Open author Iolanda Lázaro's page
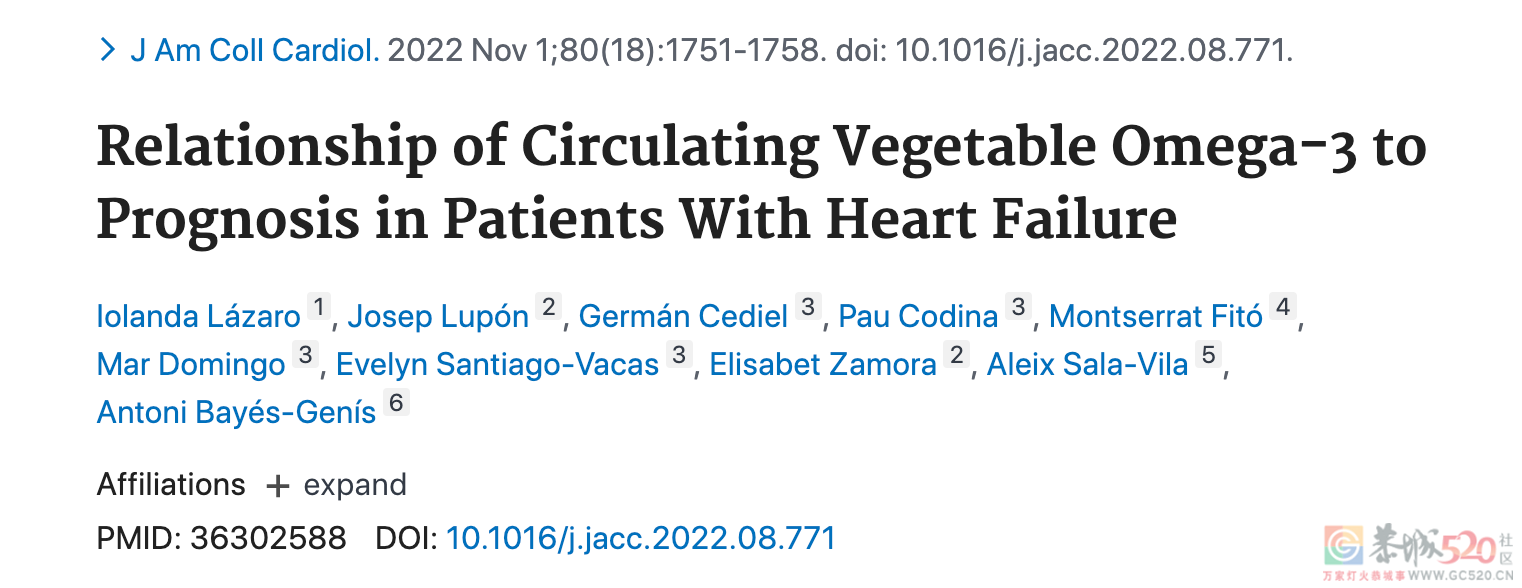The width and height of the screenshot is (1522, 588). 198,316
